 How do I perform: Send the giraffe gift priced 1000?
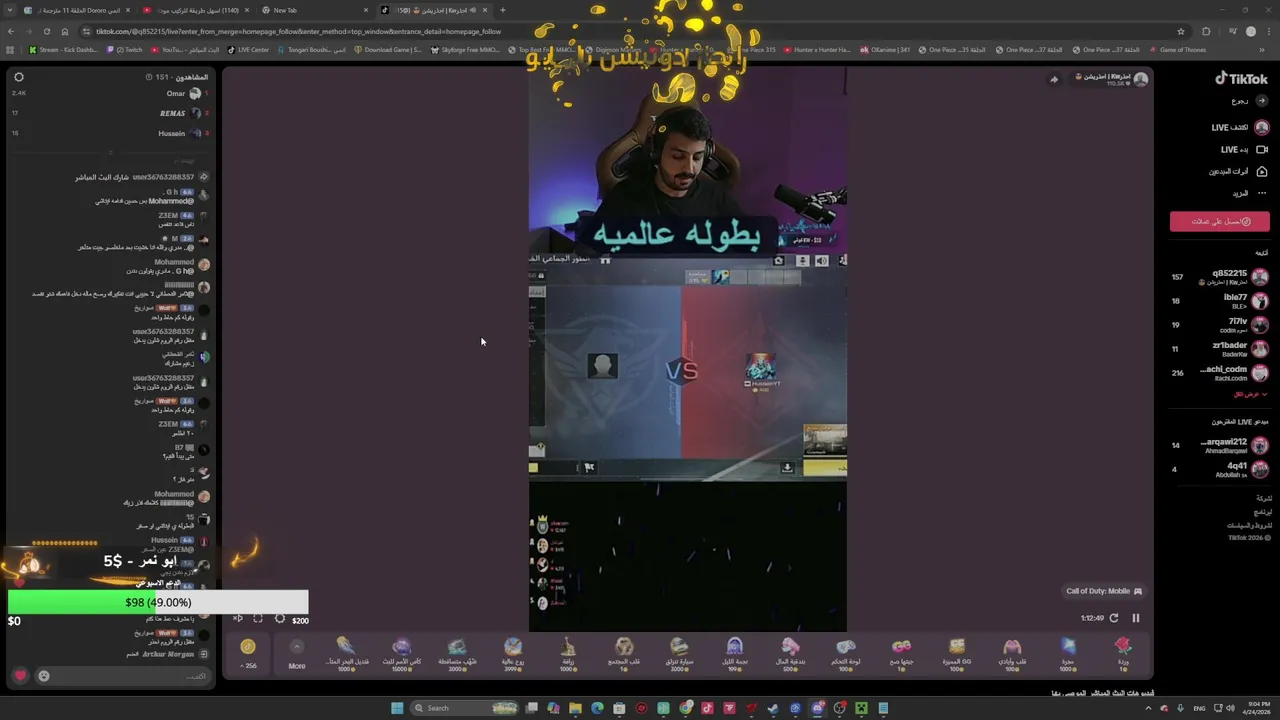(568, 653)
